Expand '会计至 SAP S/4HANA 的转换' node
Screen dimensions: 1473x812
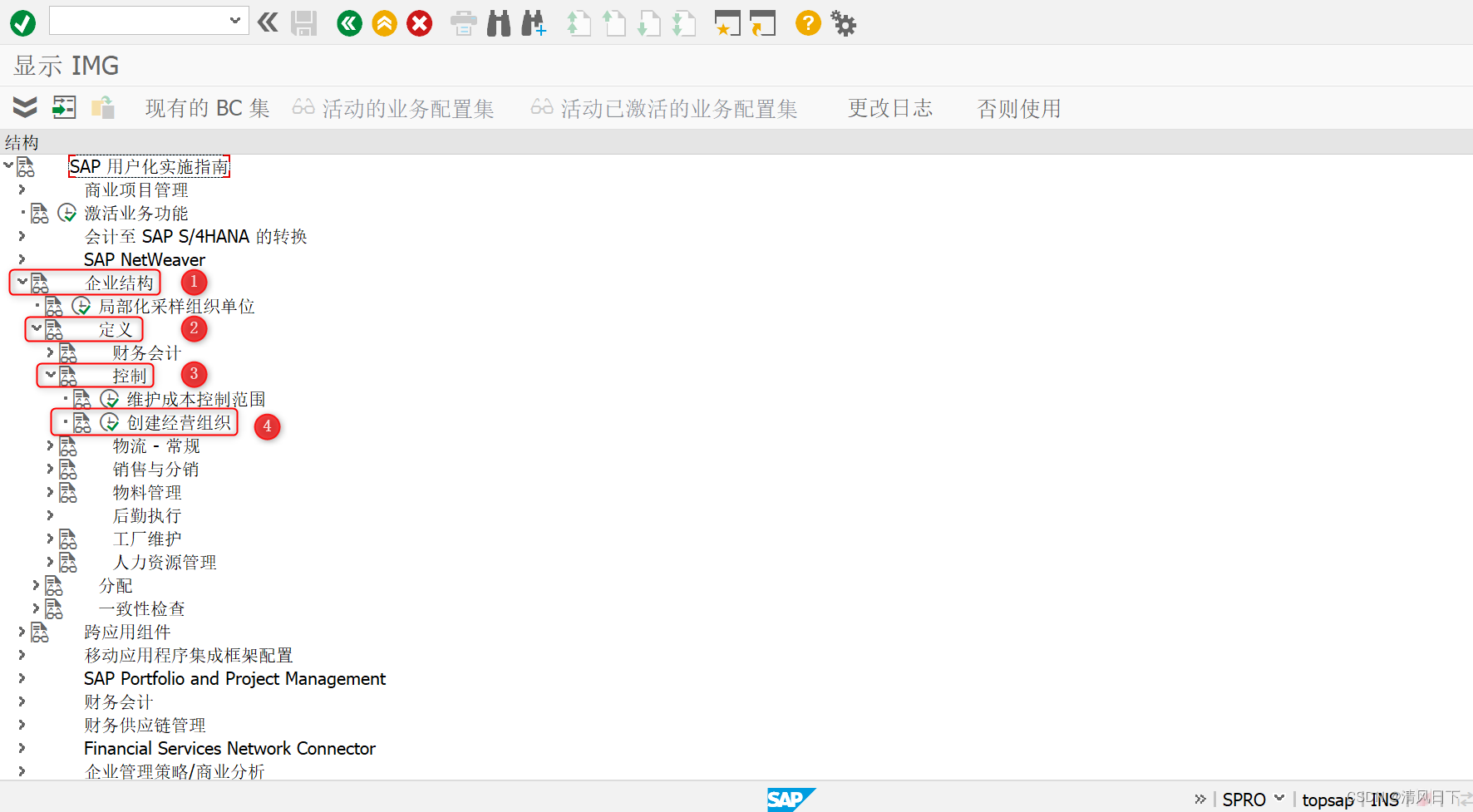[x=22, y=236]
